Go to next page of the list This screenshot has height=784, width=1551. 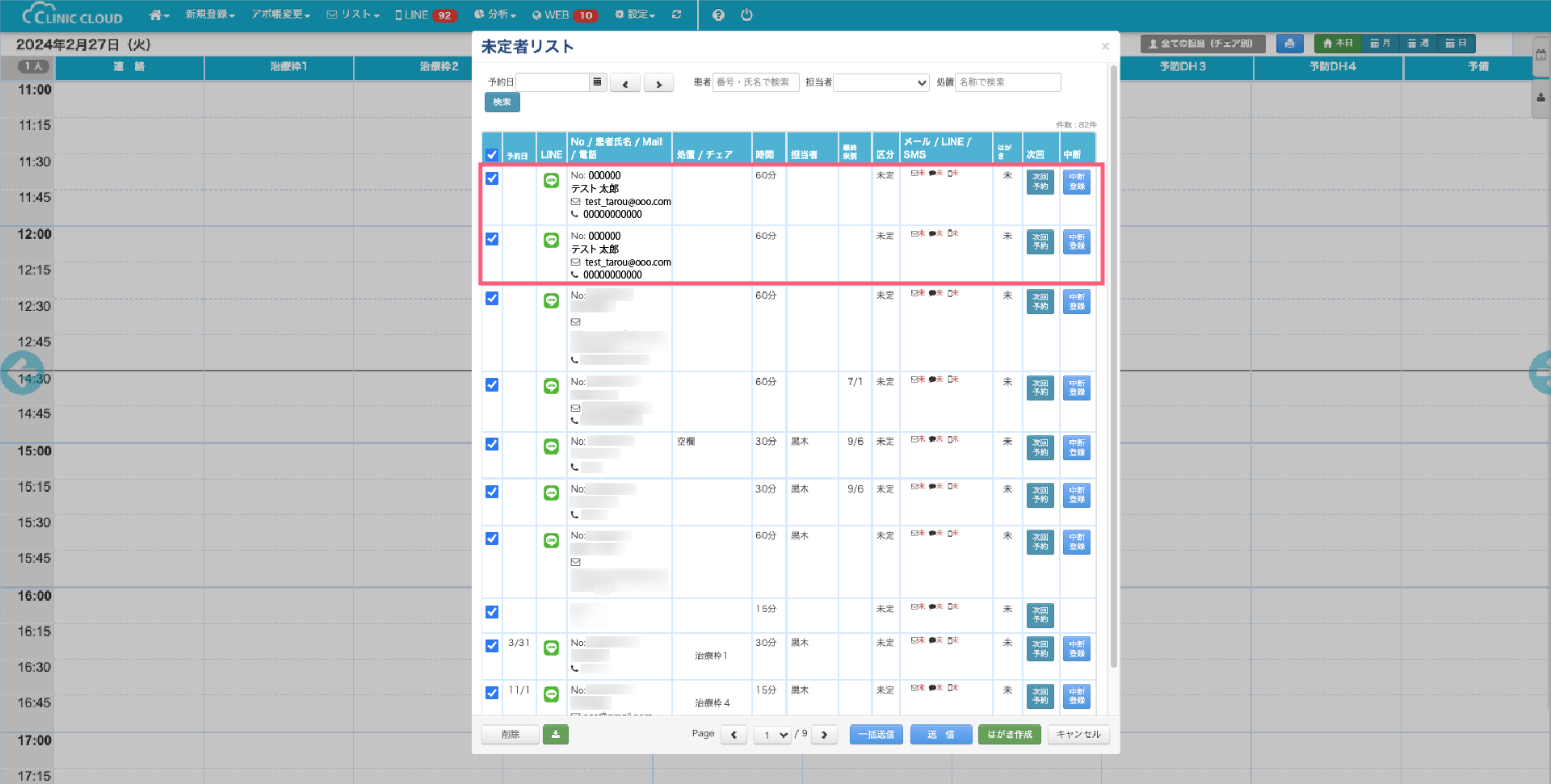point(824,735)
